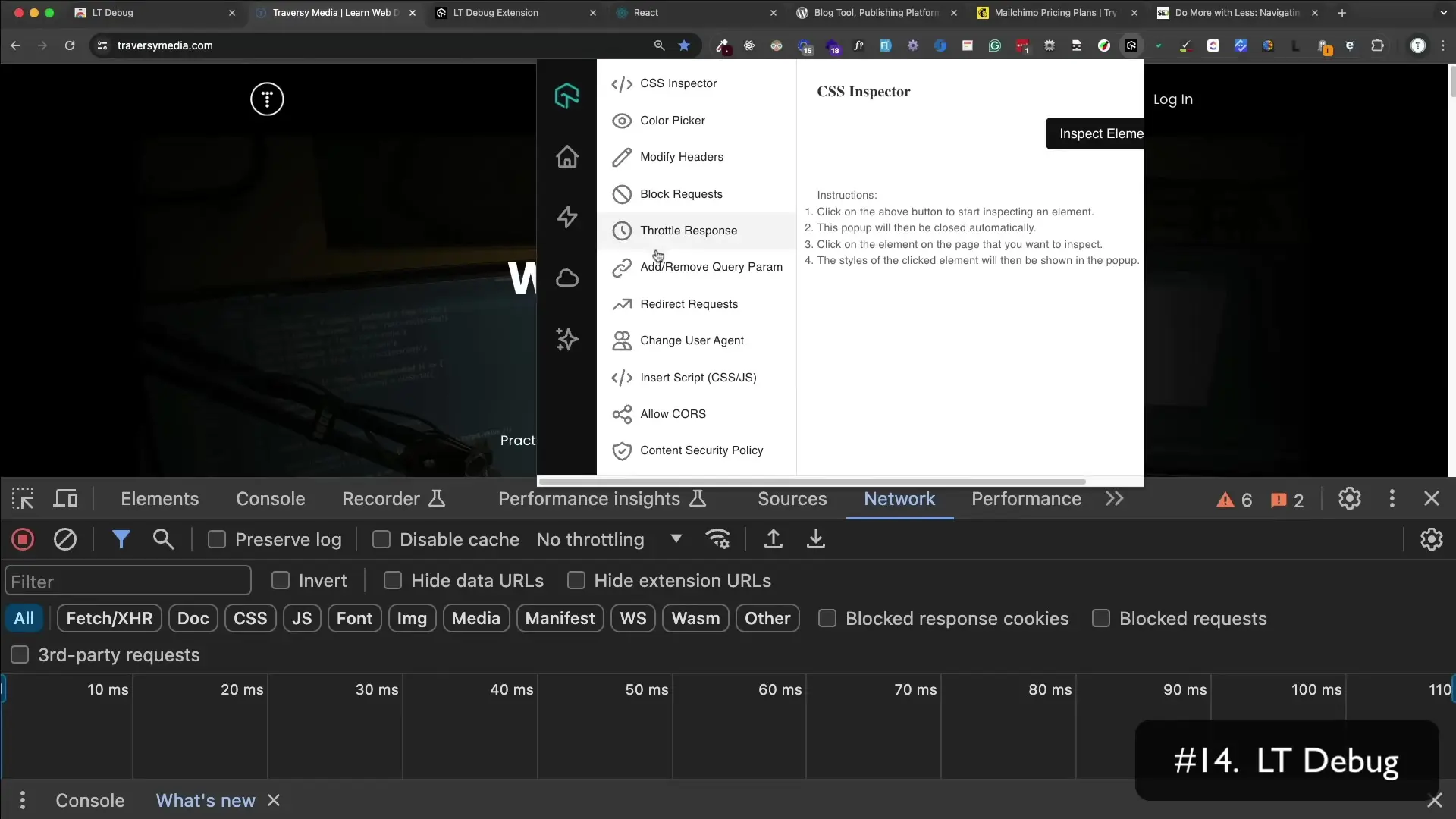Enable Disable cache checkbox
The width and height of the screenshot is (1456, 819).
(x=381, y=540)
